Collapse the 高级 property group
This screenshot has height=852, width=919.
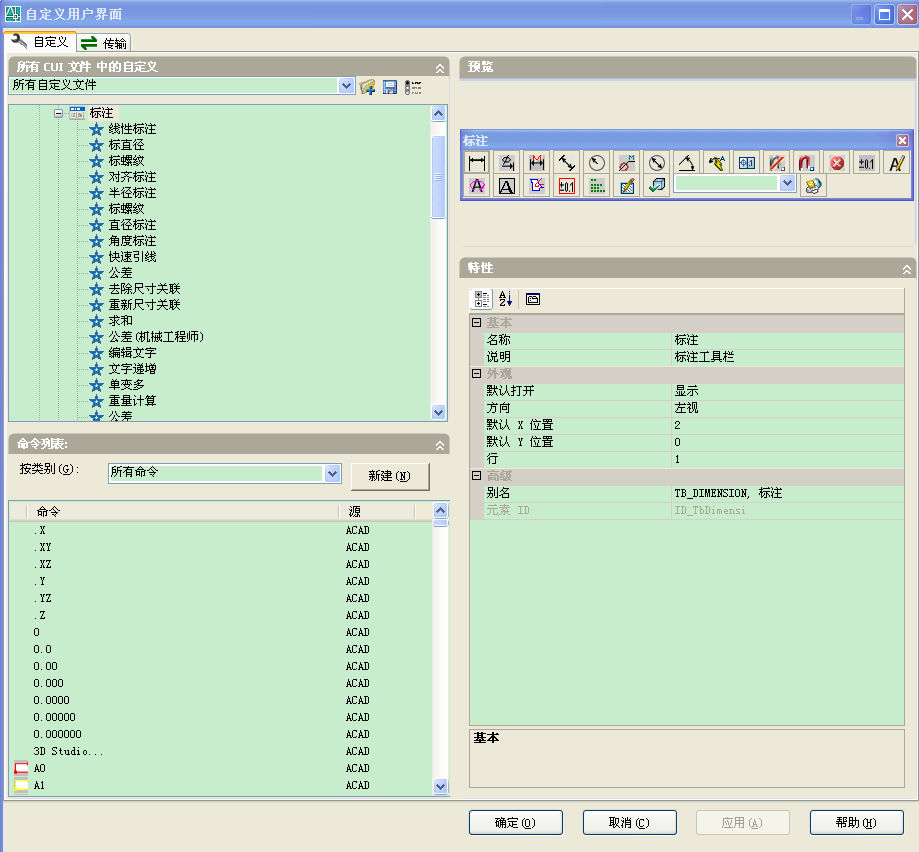tap(476, 475)
